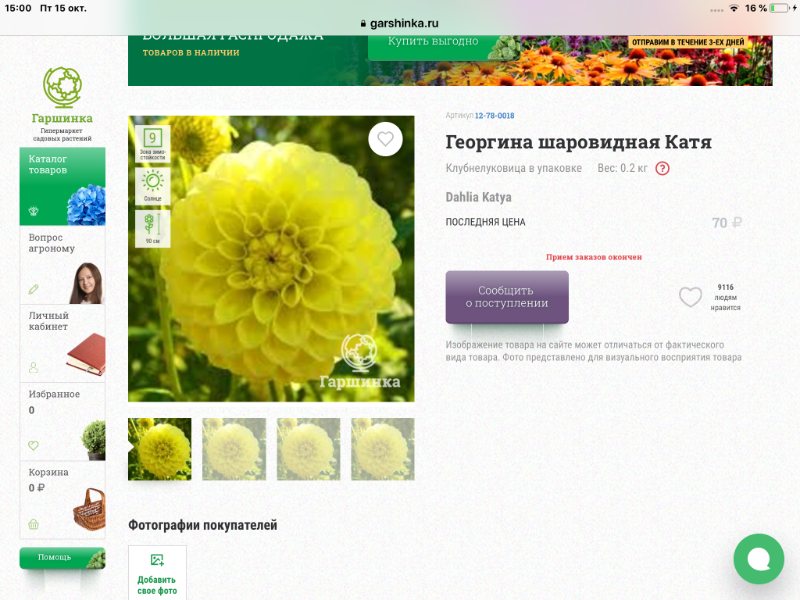Select the last dahlia thumbnail

pos(382,449)
